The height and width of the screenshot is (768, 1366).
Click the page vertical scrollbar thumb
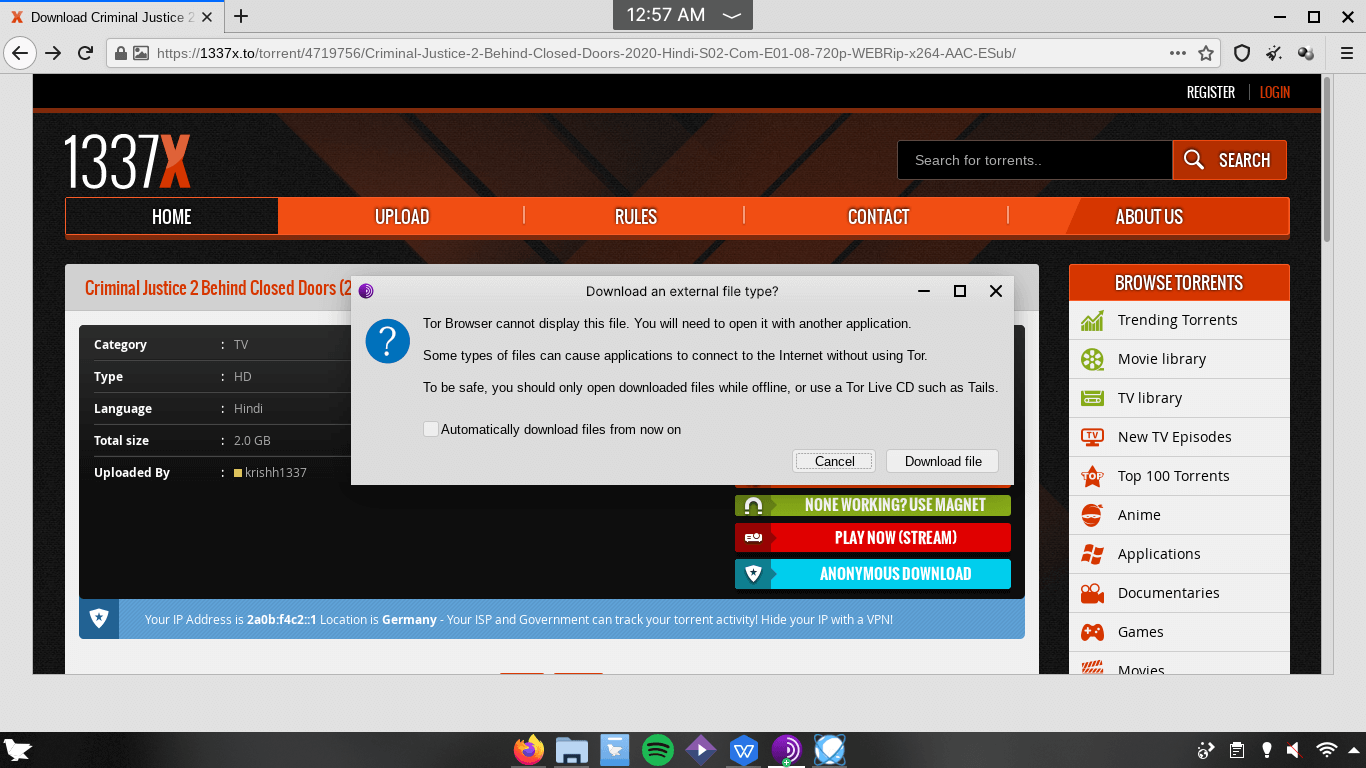[1327, 159]
